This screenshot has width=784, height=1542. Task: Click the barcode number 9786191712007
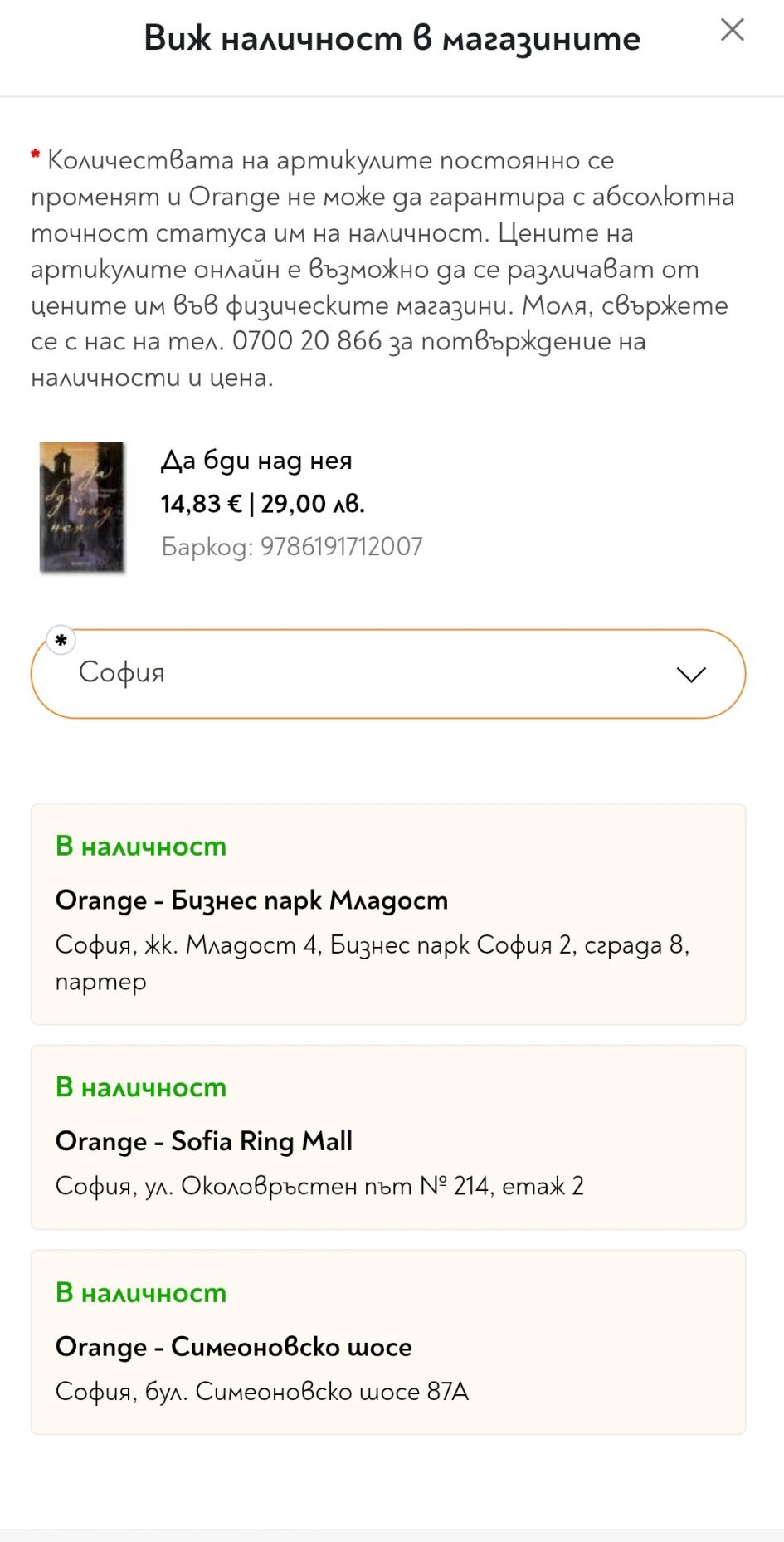click(341, 547)
